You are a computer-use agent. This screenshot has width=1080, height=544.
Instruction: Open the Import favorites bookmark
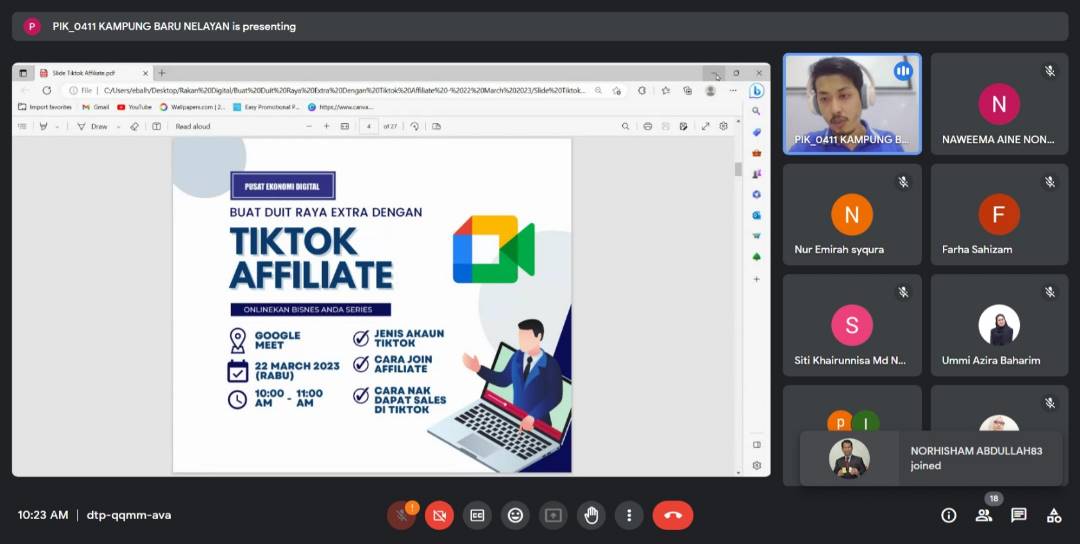click(45, 107)
